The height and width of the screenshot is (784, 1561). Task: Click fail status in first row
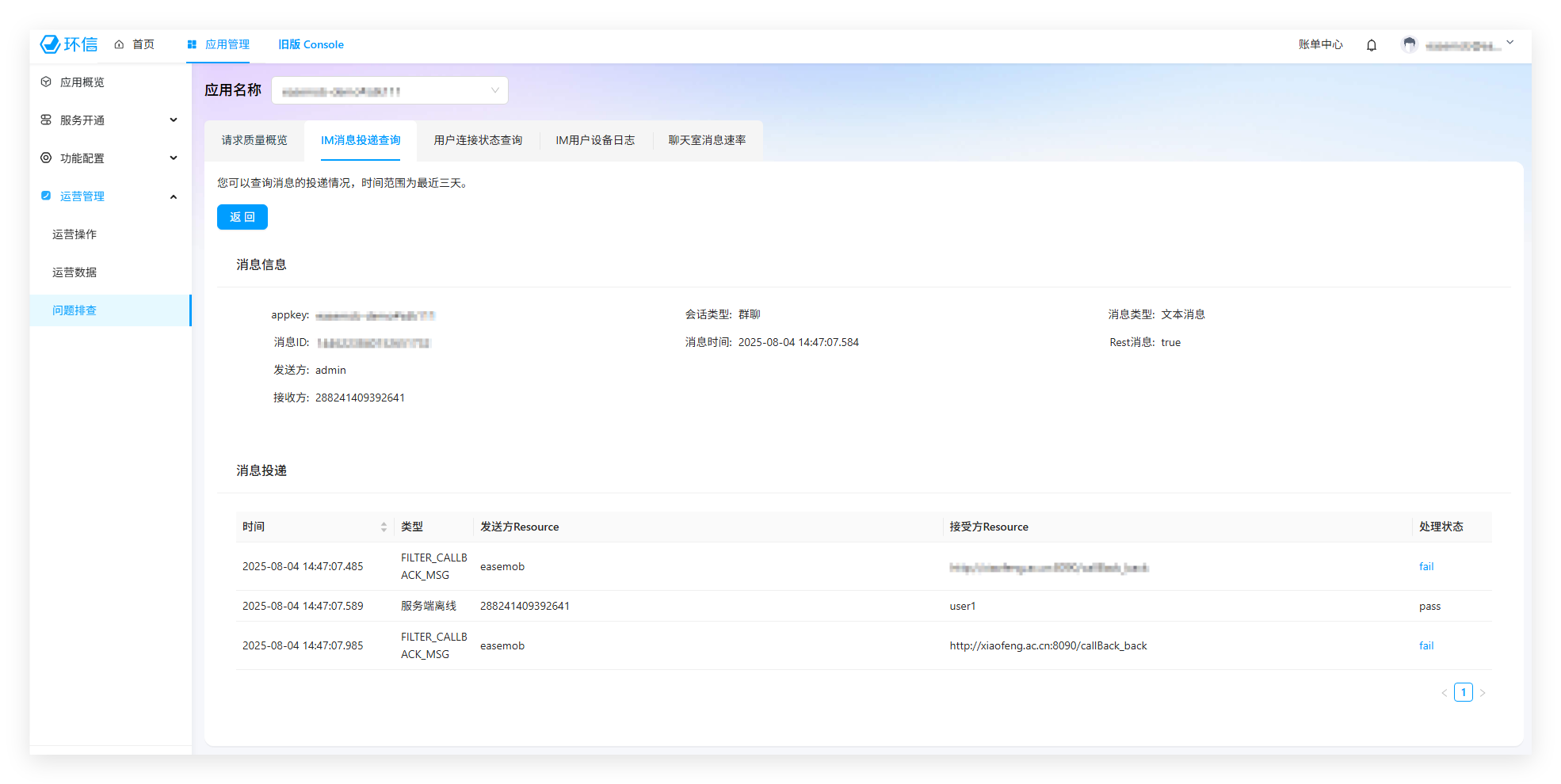1426,567
